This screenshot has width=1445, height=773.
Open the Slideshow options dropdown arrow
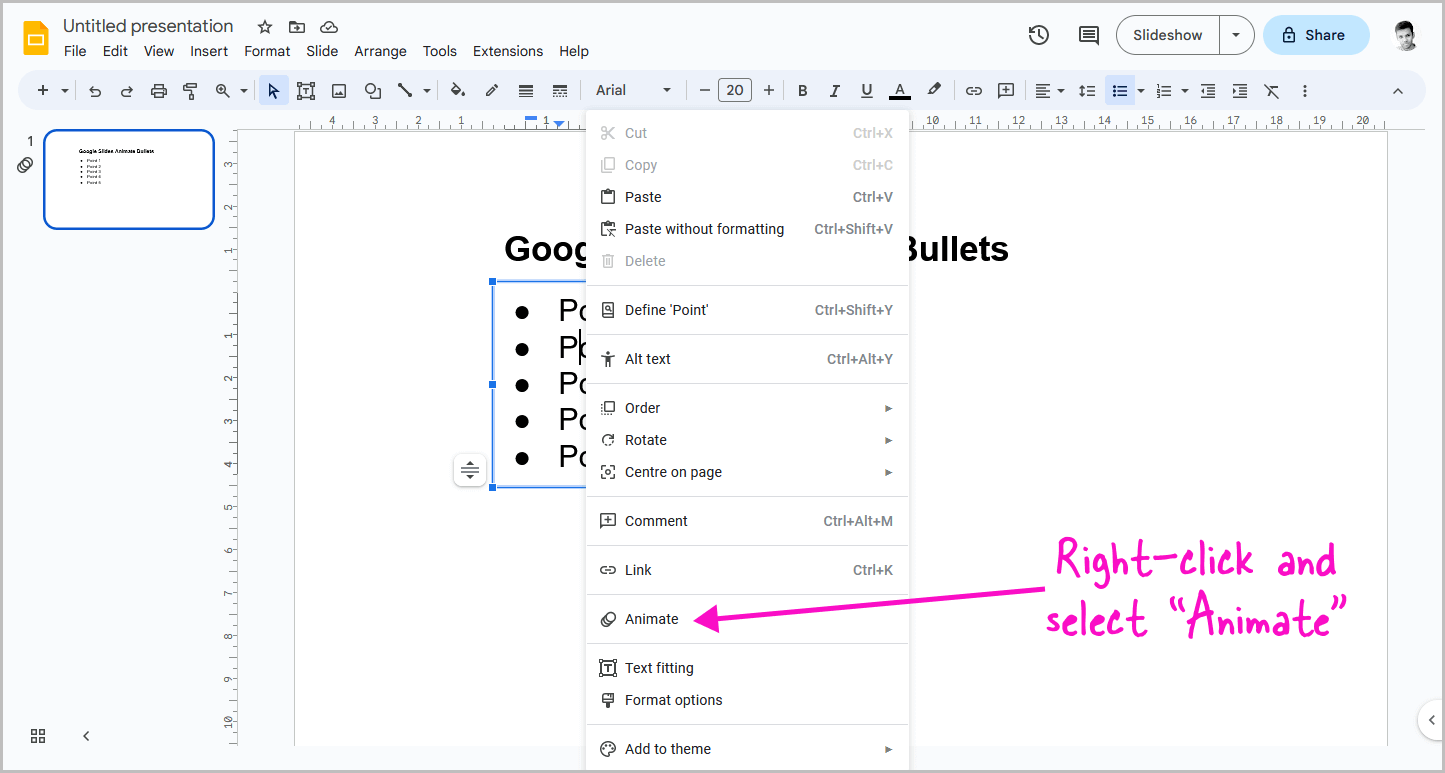1237,35
